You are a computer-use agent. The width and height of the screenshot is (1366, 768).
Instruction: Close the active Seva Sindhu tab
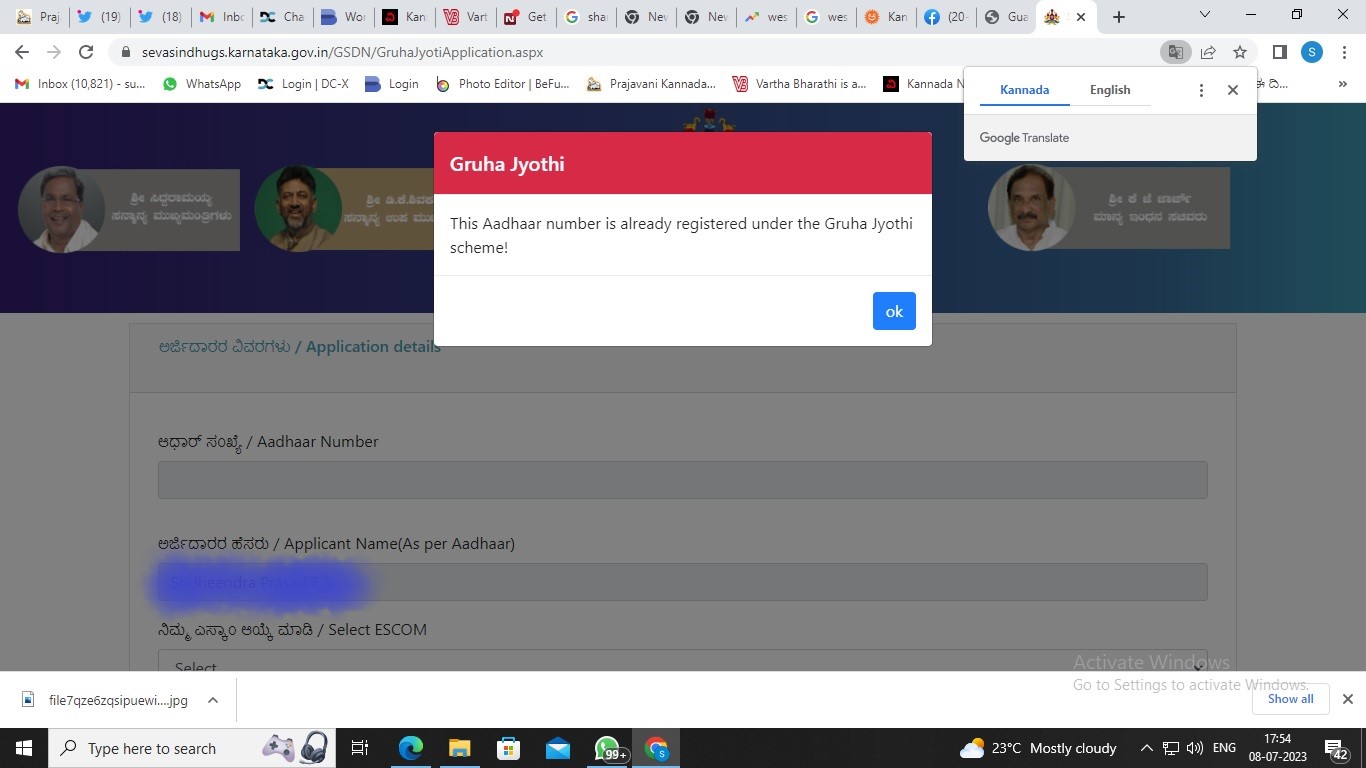pyautogui.click(x=1080, y=17)
